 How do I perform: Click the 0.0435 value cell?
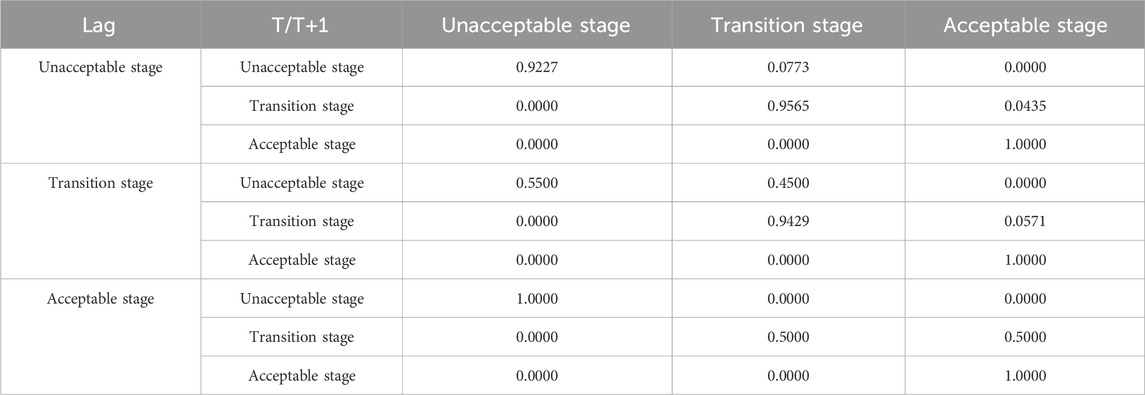pos(1025,107)
